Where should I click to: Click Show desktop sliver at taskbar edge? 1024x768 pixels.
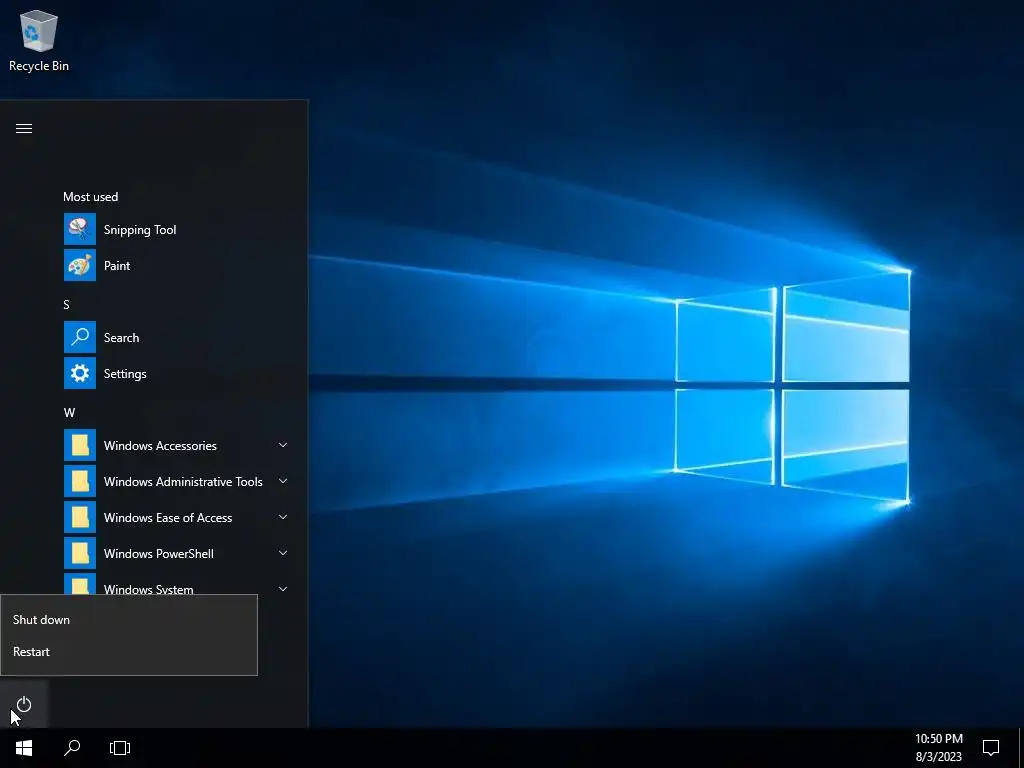point(1021,748)
